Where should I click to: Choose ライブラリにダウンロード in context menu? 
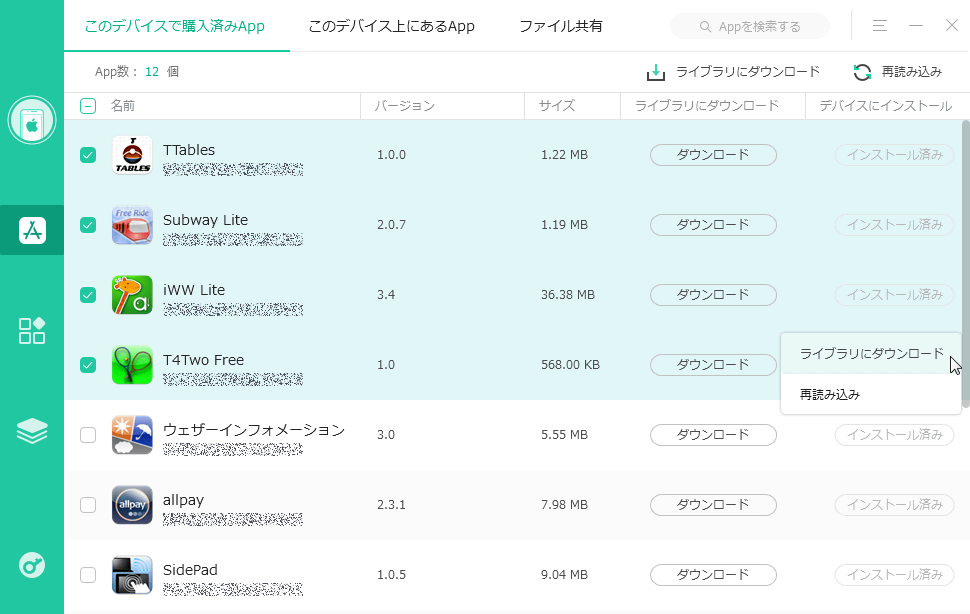click(x=871, y=354)
